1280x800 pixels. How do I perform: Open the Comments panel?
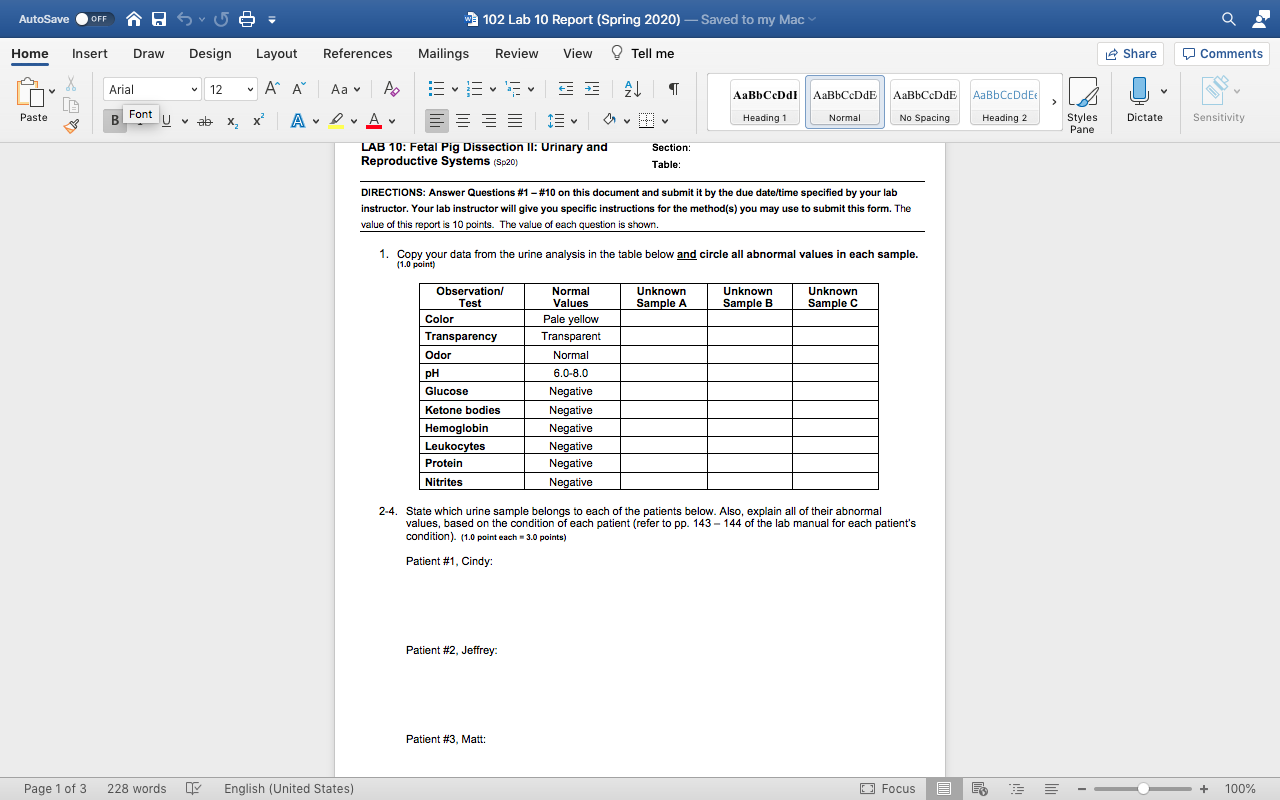pyautogui.click(x=1221, y=53)
